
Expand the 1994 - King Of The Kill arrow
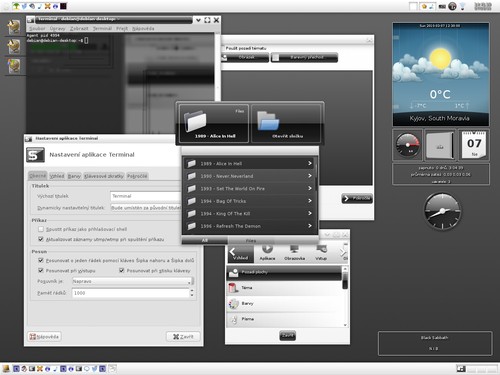(310, 213)
